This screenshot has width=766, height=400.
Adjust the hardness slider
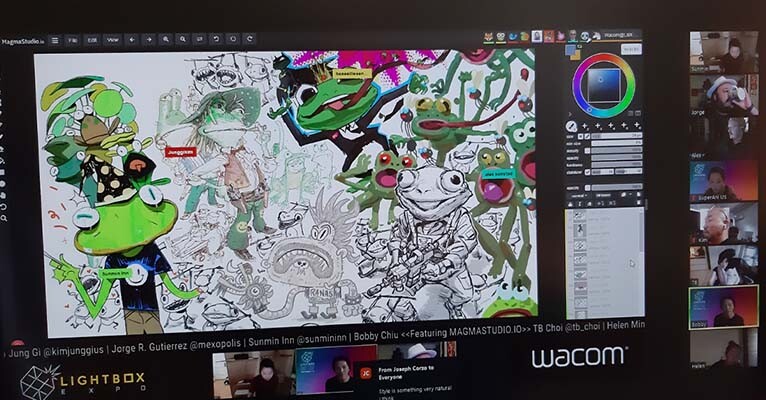tap(617, 165)
